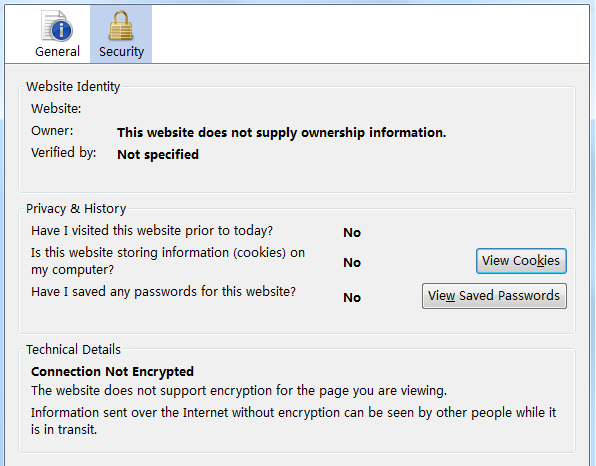Click the 'Connection Not Encrypted' heading
596x466 pixels.
[x=113, y=372]
